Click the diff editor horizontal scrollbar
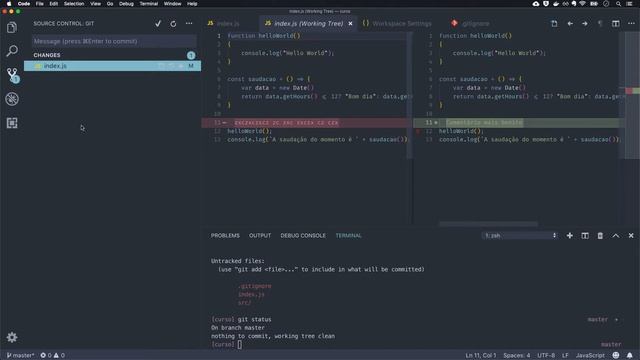 tap(488, 224)
